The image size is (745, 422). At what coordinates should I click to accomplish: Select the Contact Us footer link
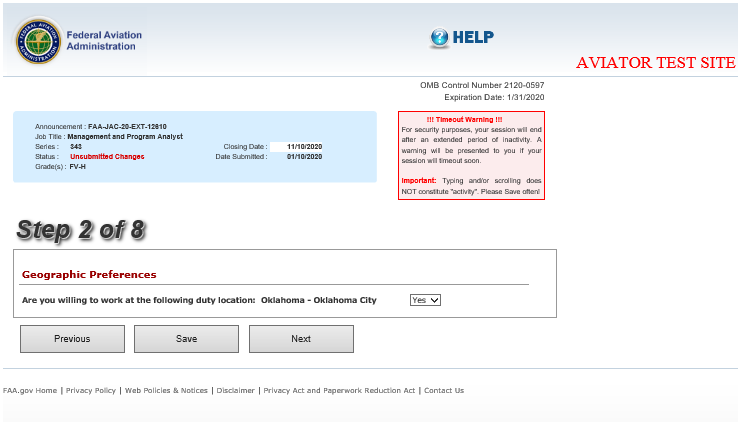coord(444,391)
